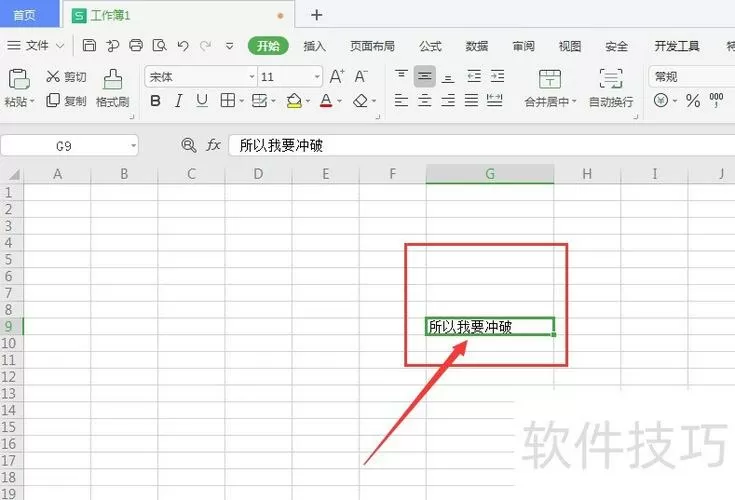Apply fill color bucket icon
Screen dimensions: 735x500
click(x=294, y=100)
